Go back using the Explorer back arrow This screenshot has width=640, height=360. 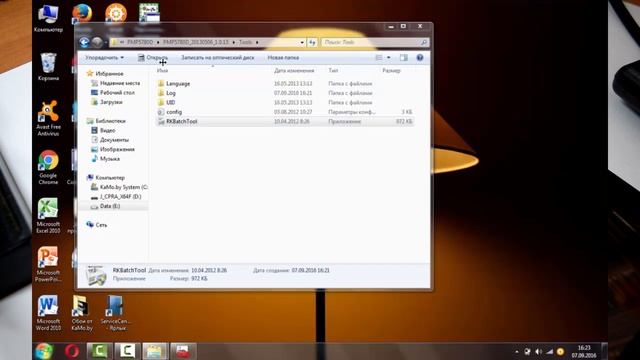pos(84,42)
